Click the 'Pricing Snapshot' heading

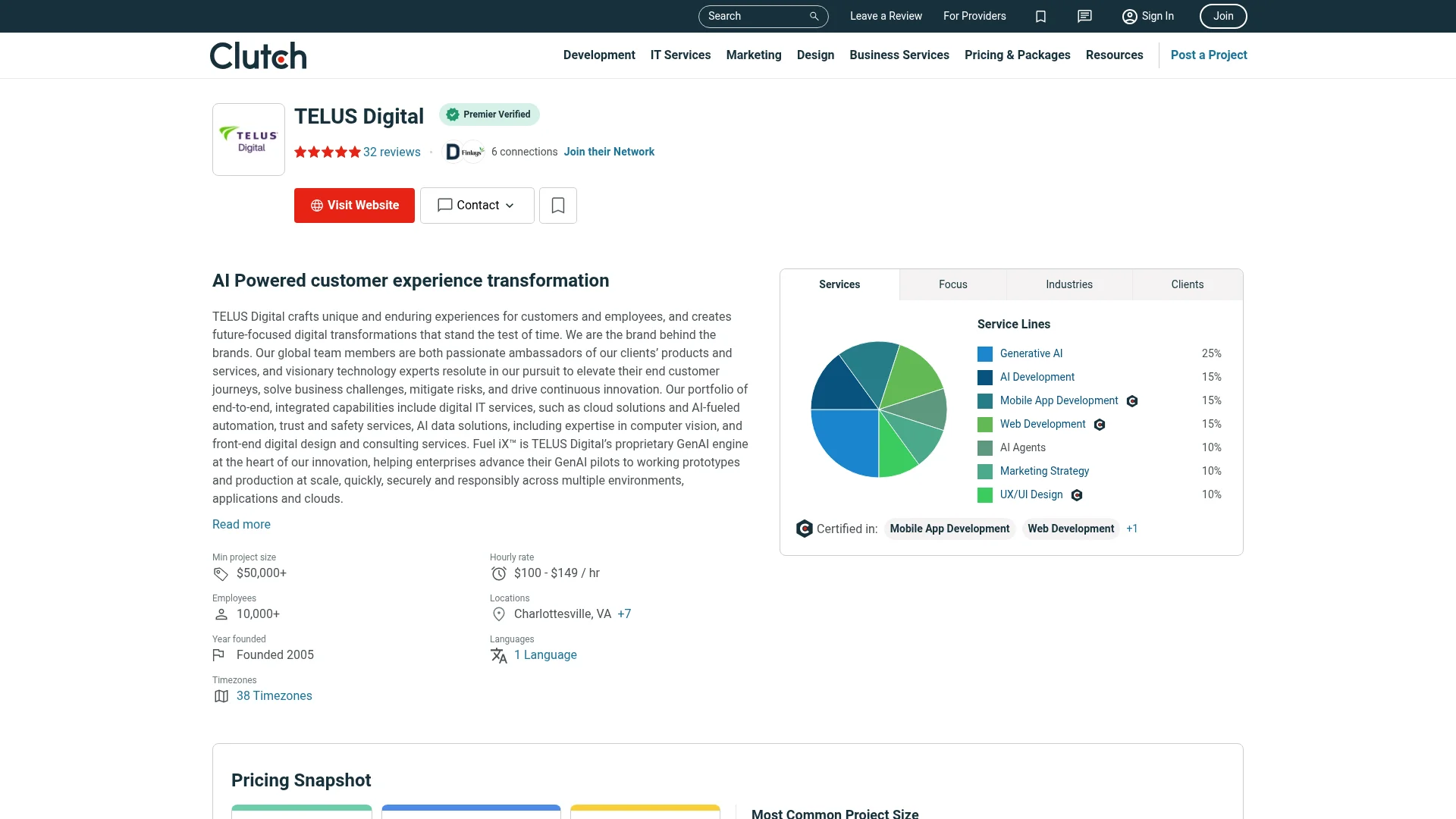coord(301,780)
